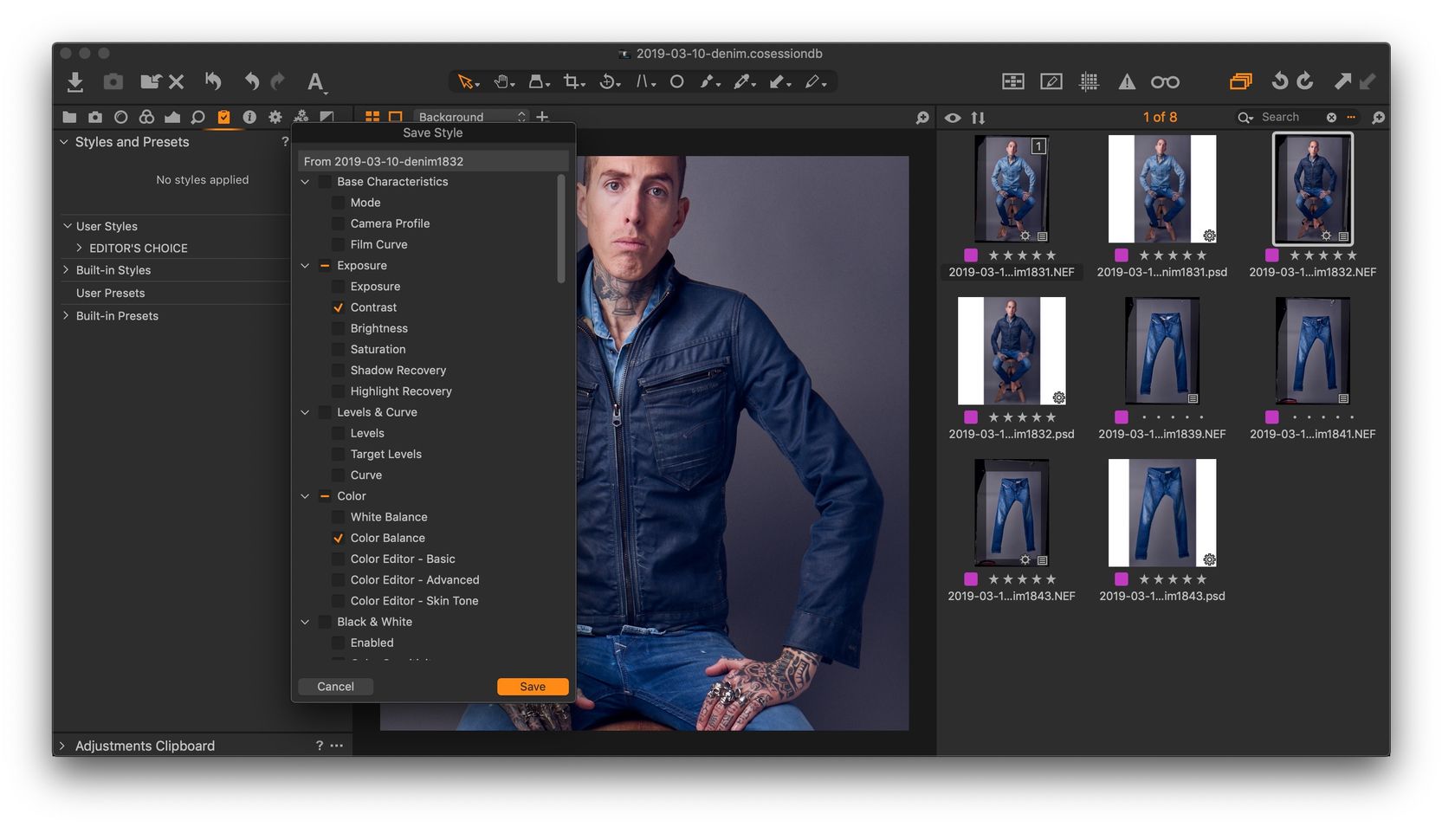This screenshot has height=840, width=1455.
Task: Enable the Shadow Recovery checkbox
Action: (339, 370)
